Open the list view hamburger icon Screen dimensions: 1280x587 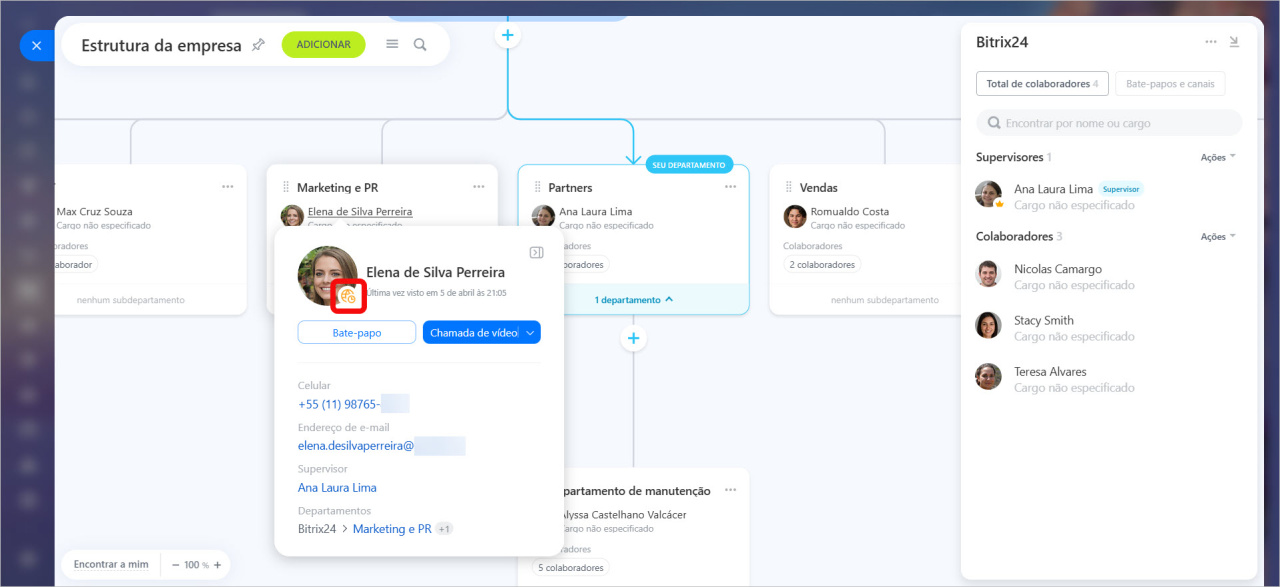point(392,45)
